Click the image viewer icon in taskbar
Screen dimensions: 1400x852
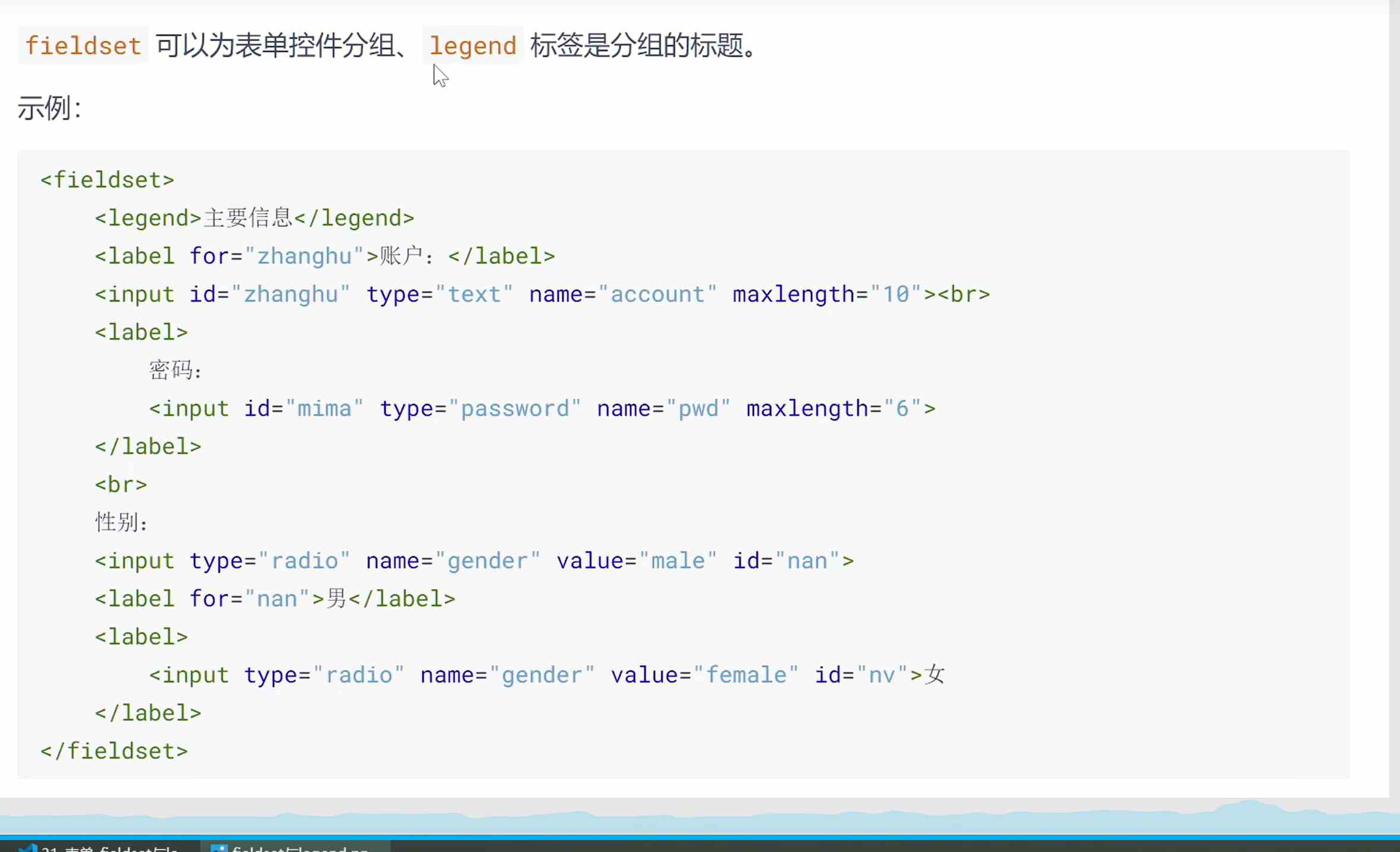[218, 848]
